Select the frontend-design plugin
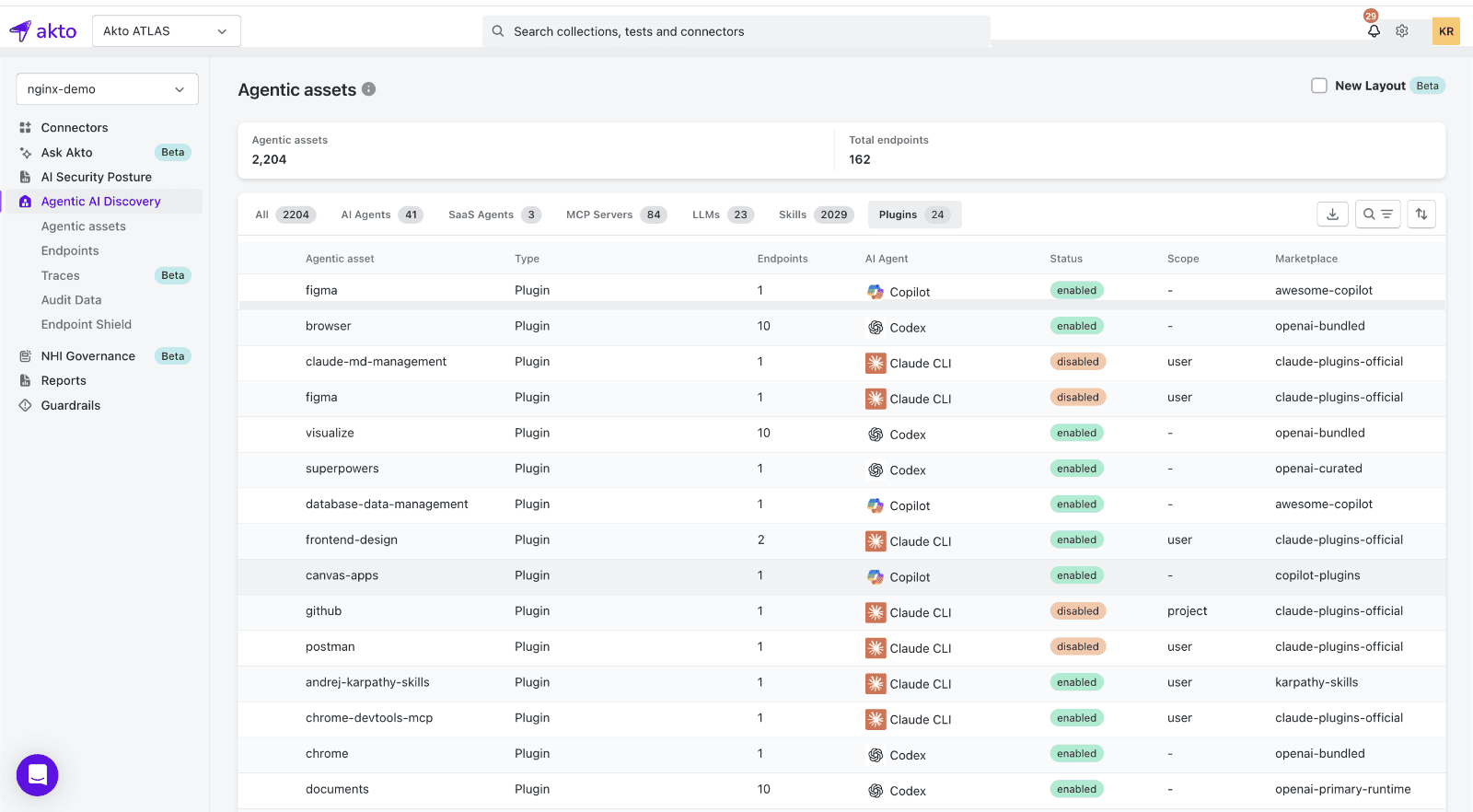The image size is (1473, 812). tap(352, 540)
